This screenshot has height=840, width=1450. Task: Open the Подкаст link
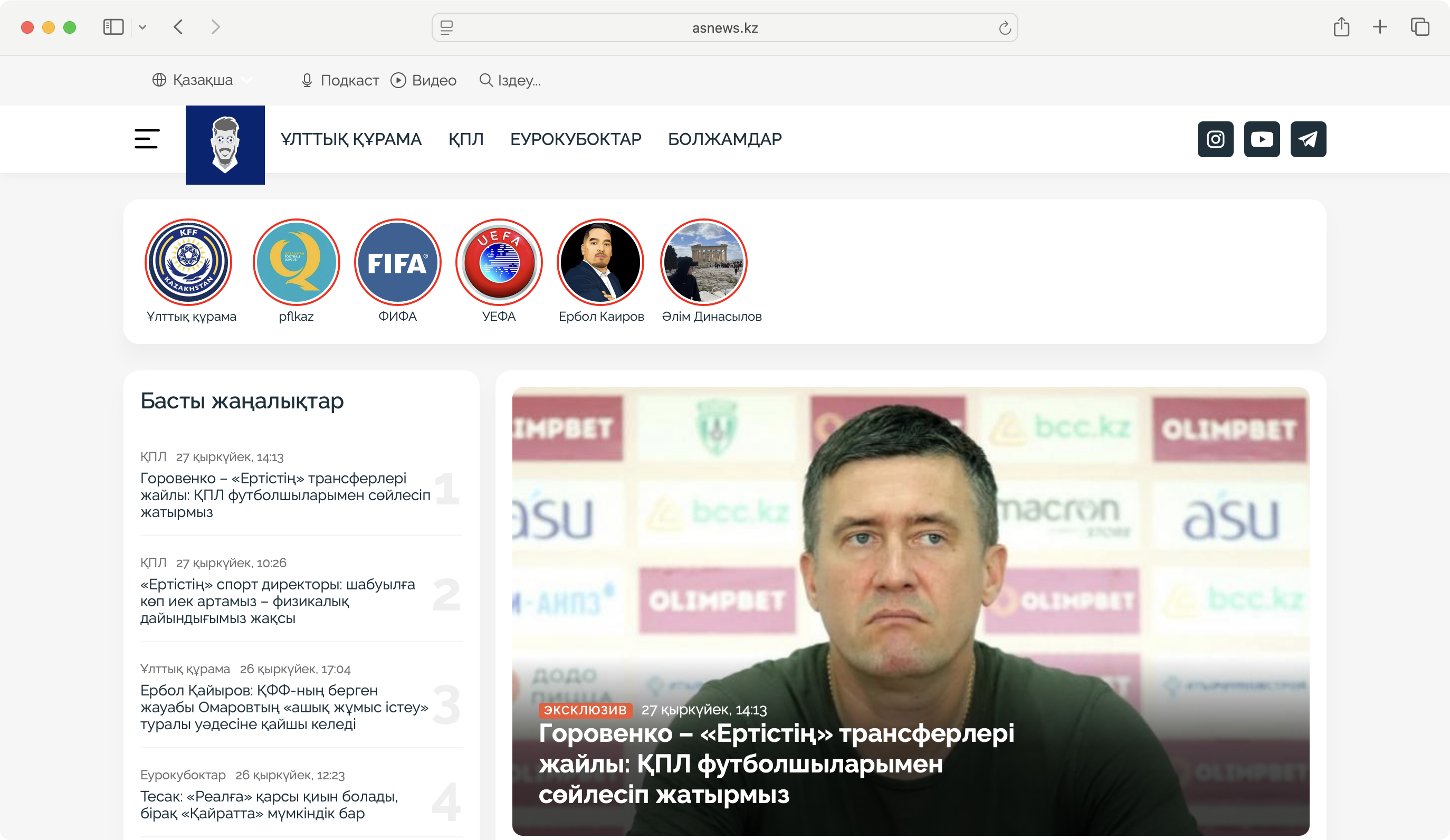pos(340,80)
